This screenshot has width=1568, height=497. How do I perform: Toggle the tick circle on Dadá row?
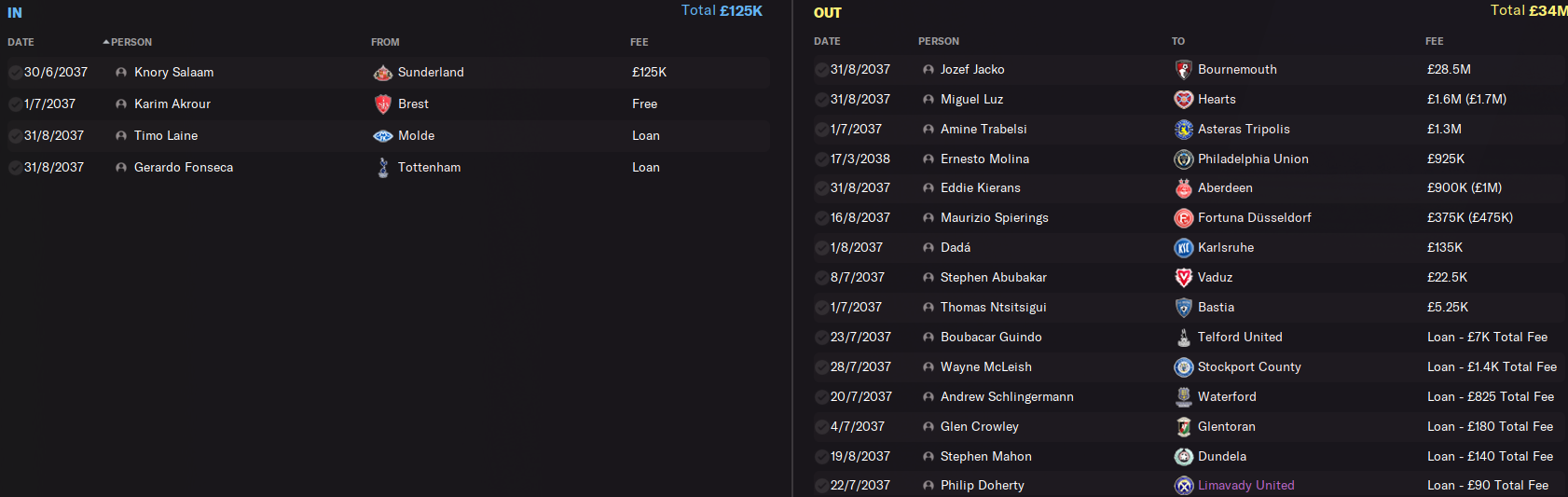point(821,248)
